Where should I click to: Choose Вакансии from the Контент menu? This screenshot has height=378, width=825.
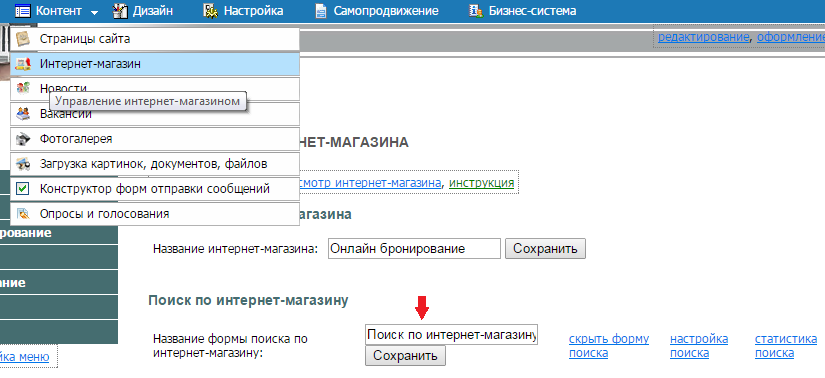click(155, 114)
